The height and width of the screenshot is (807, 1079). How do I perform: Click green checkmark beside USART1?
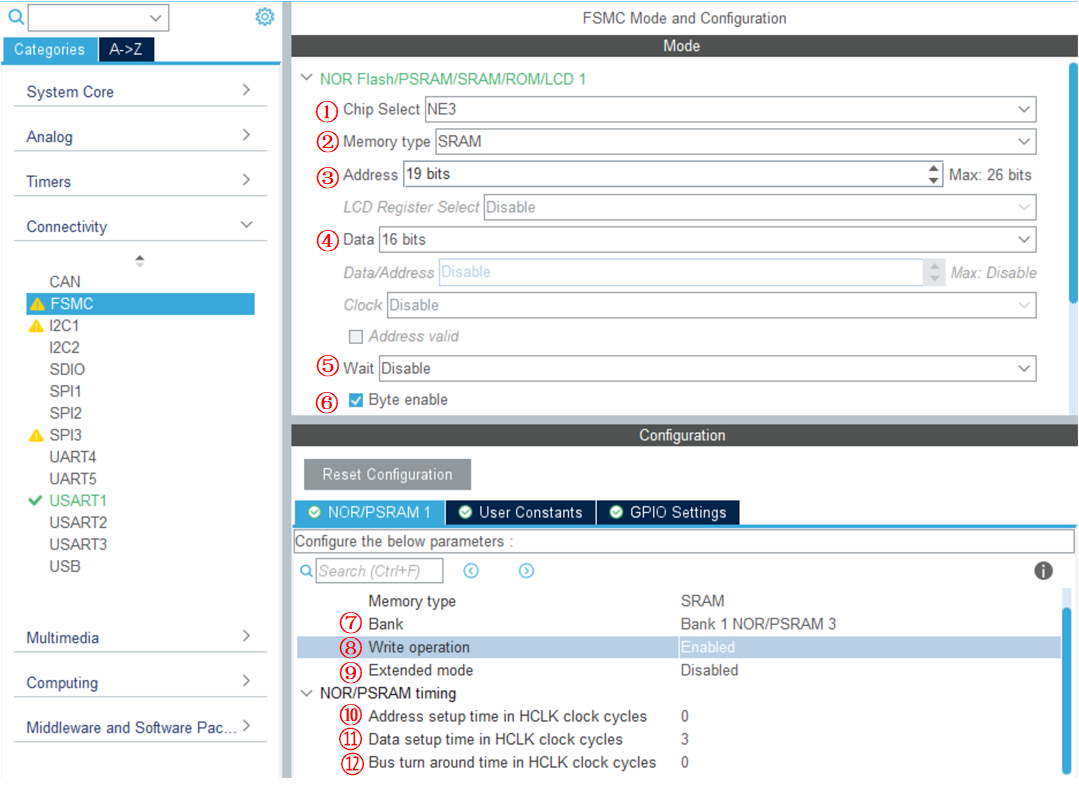[x=37, y=500]
